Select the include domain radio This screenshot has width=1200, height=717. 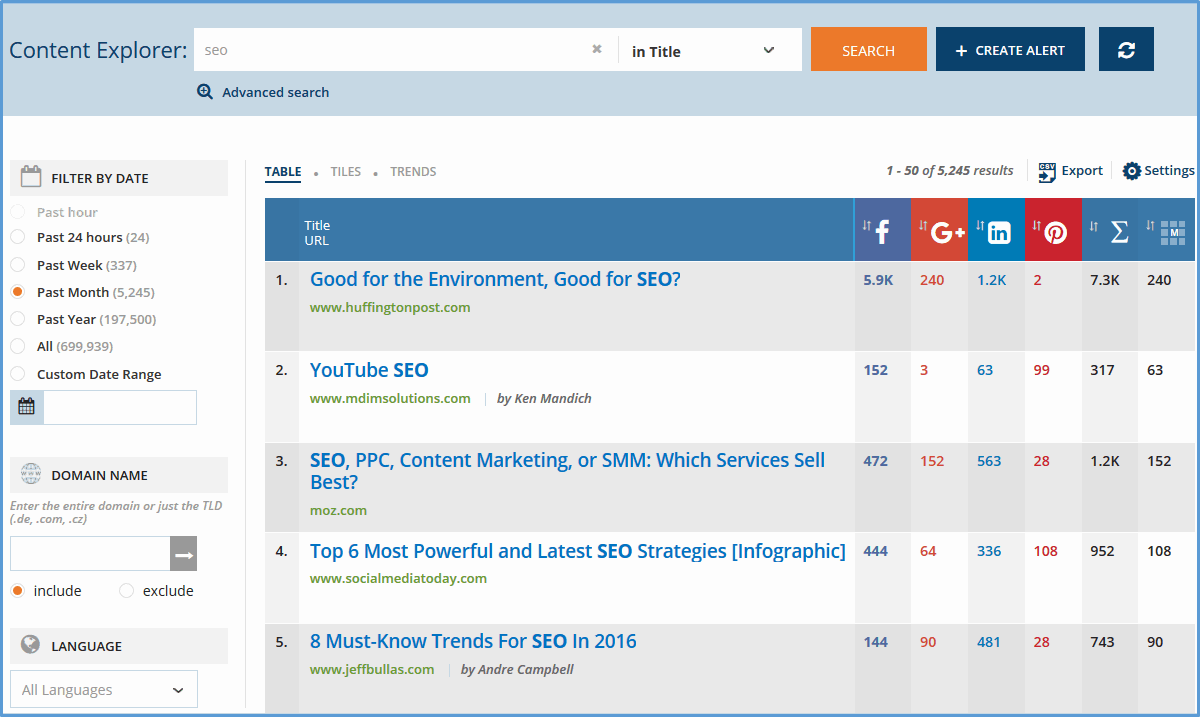pyautogui.click(x=17, y=591)
